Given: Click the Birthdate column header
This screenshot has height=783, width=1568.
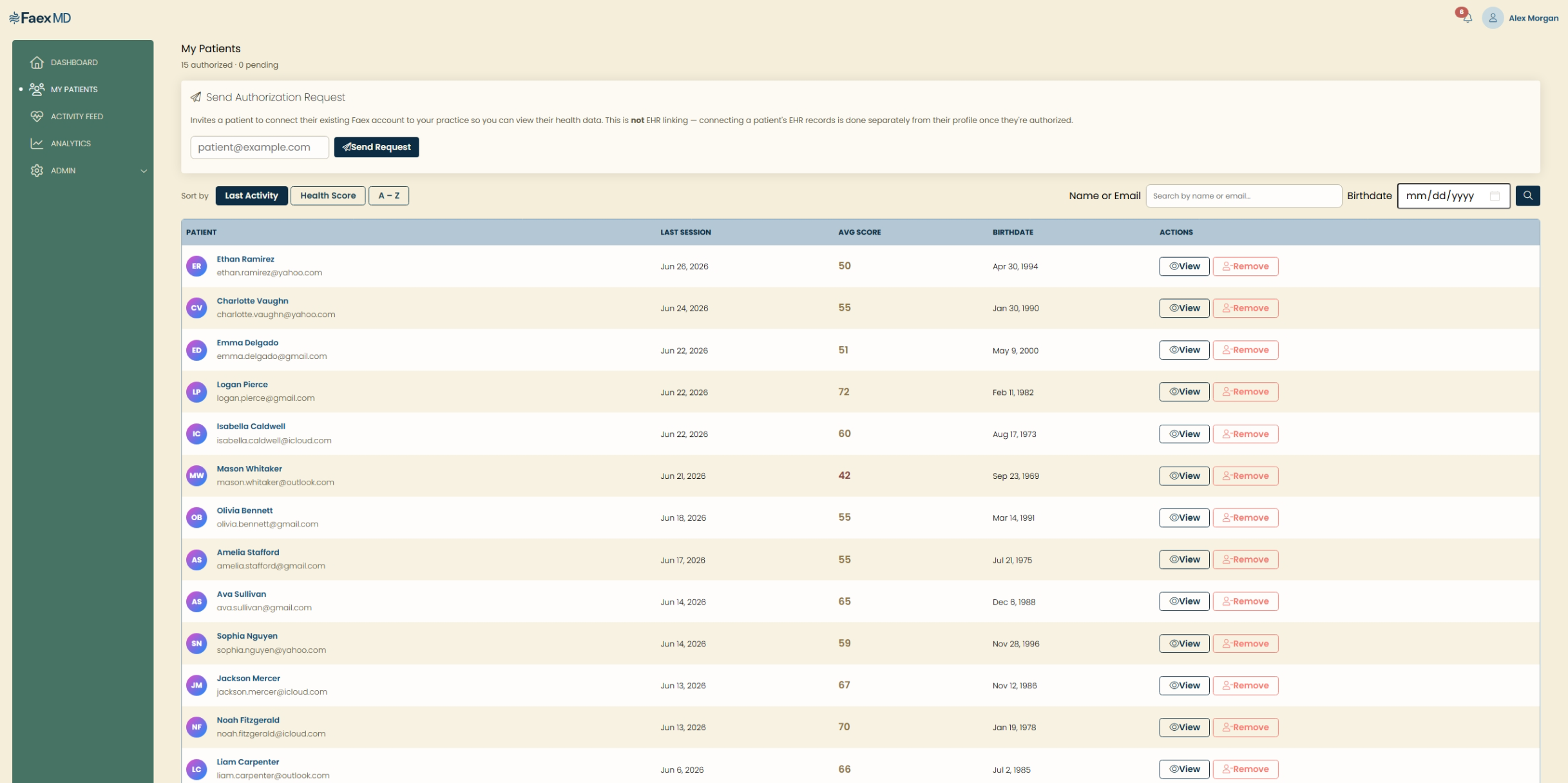Looking at the screenshot, I should [1013, 232].
